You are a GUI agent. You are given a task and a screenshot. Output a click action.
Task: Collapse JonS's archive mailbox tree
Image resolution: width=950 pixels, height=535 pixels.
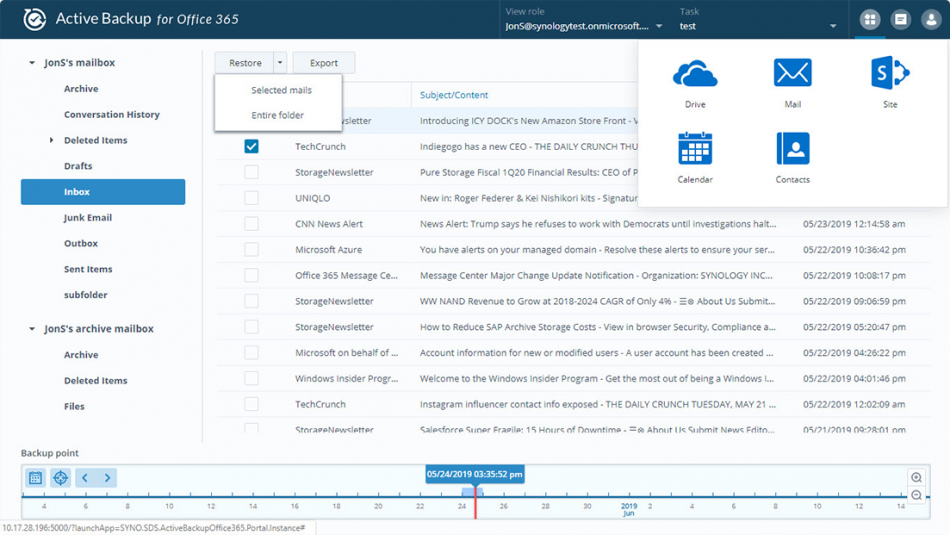coord(32,328)
